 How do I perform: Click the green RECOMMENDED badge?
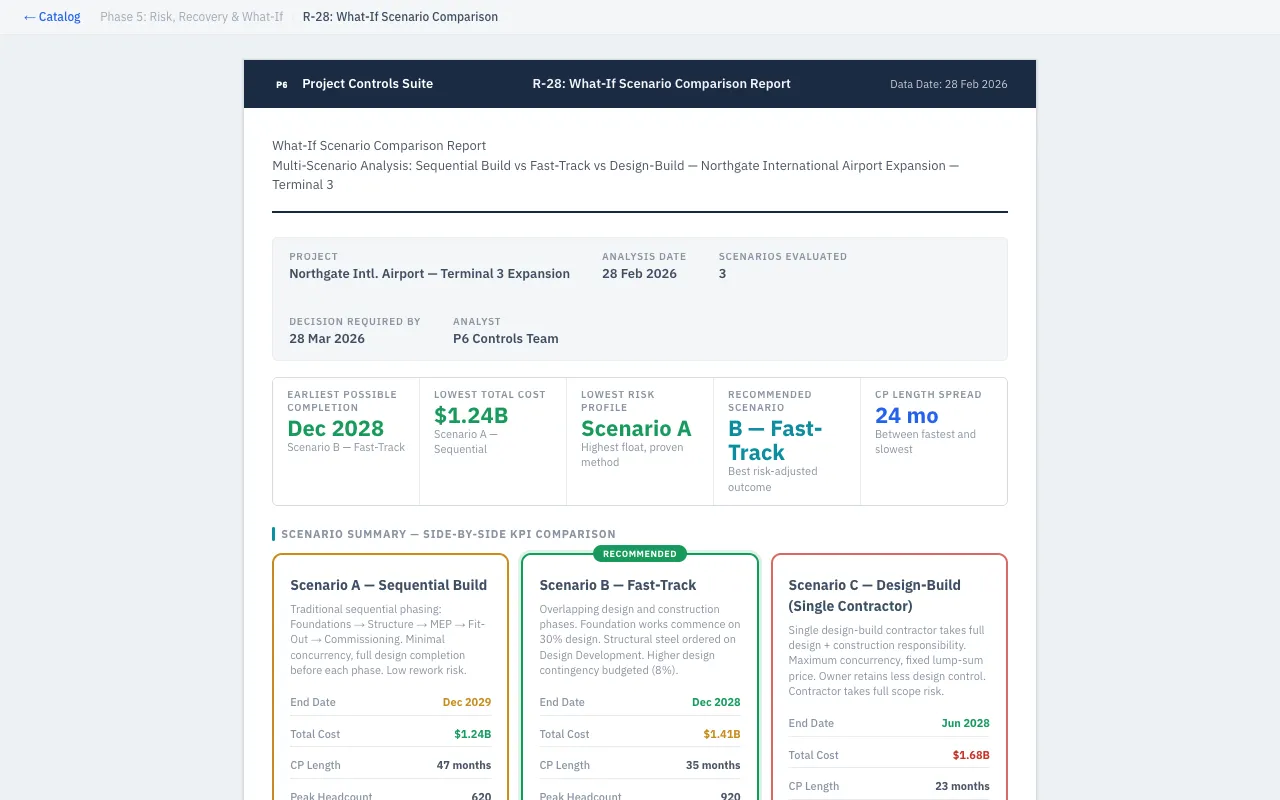click(640, 554)
